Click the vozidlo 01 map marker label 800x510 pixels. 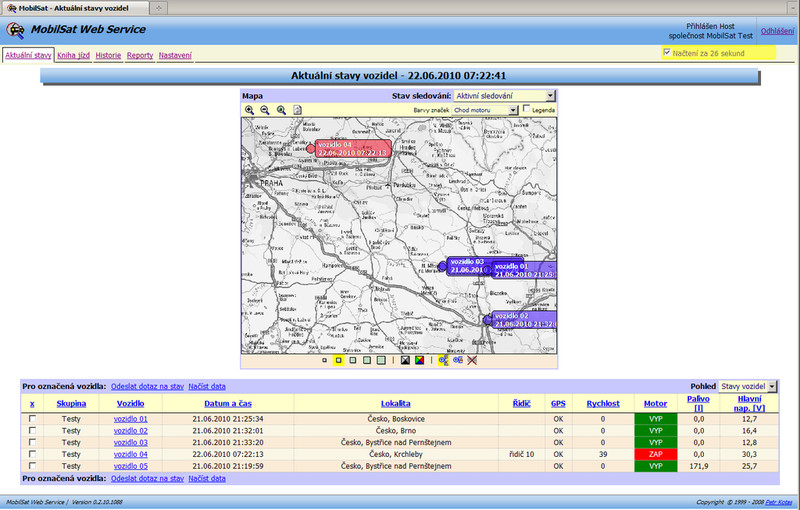click(524, 270)
